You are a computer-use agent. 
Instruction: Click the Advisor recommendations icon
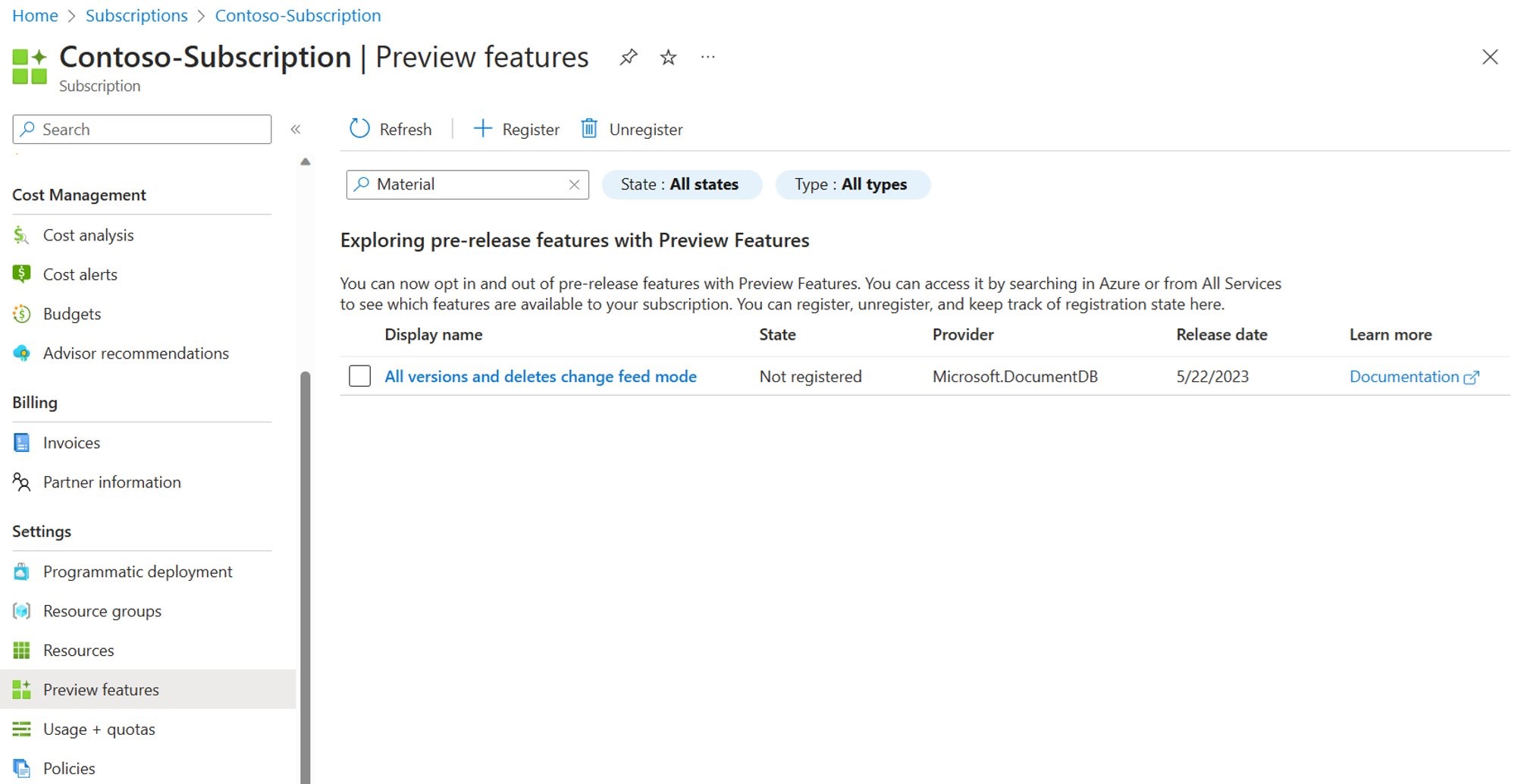pos(21,353)
